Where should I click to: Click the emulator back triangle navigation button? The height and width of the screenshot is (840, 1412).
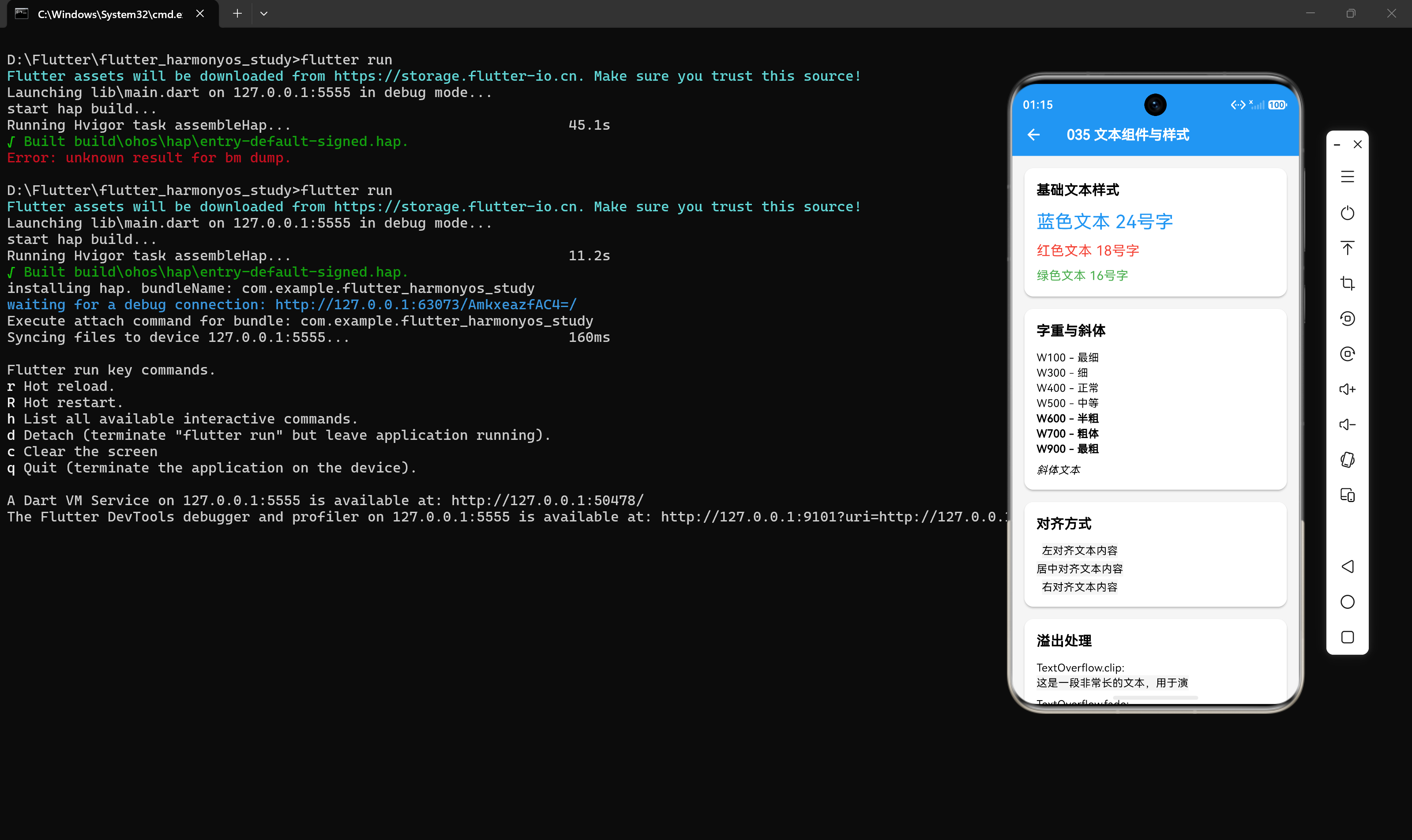point(1348,566)
